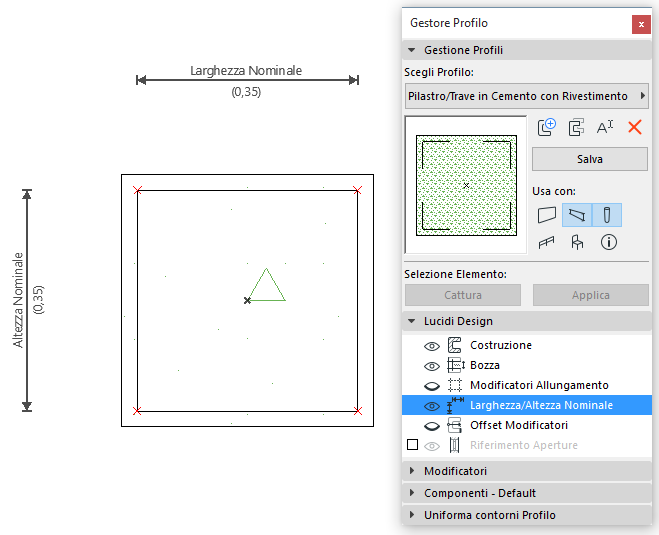
Task: Toggle Use with Column icon
Action: pos(606,215)
